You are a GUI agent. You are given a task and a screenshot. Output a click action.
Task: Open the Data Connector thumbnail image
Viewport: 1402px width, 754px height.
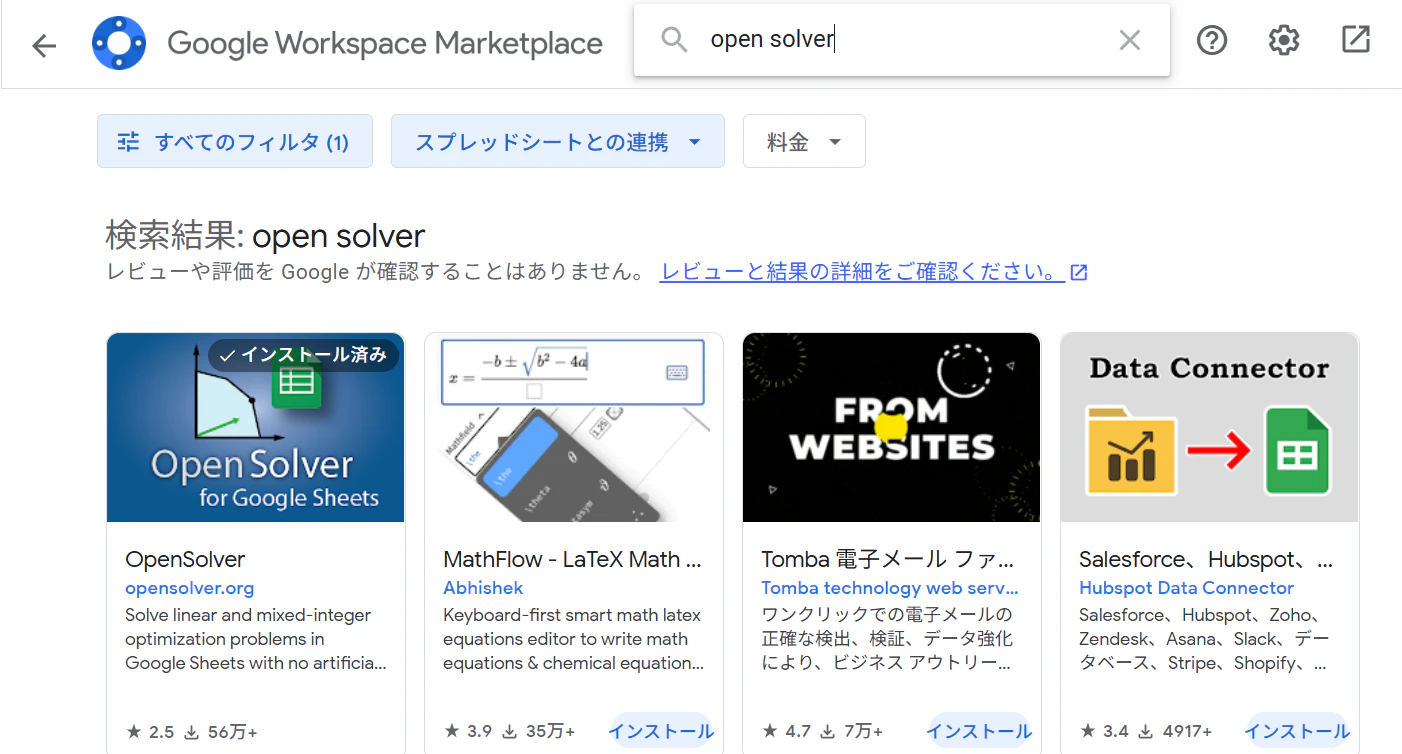(x=1210, y=427)
